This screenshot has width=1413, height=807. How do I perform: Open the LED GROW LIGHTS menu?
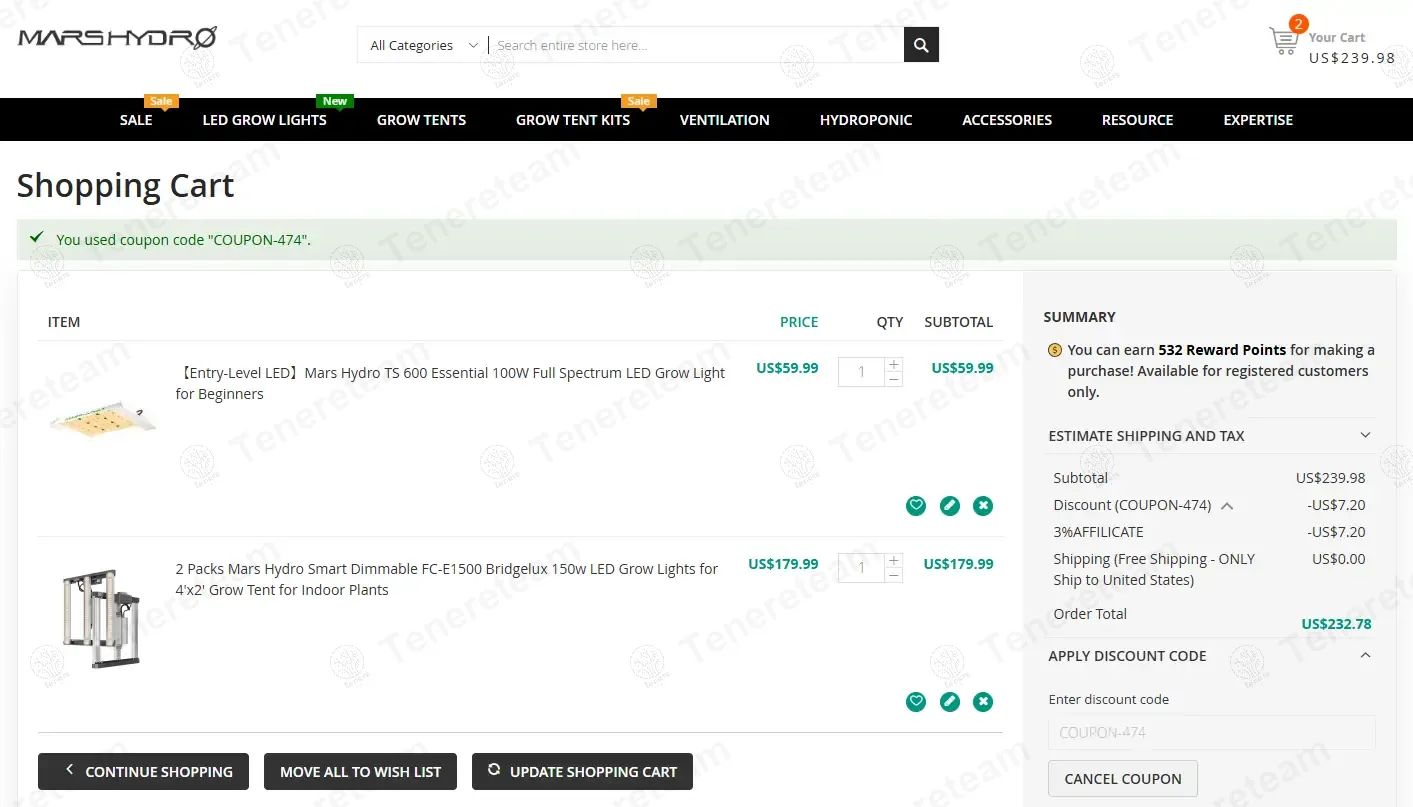coord(265,120)
